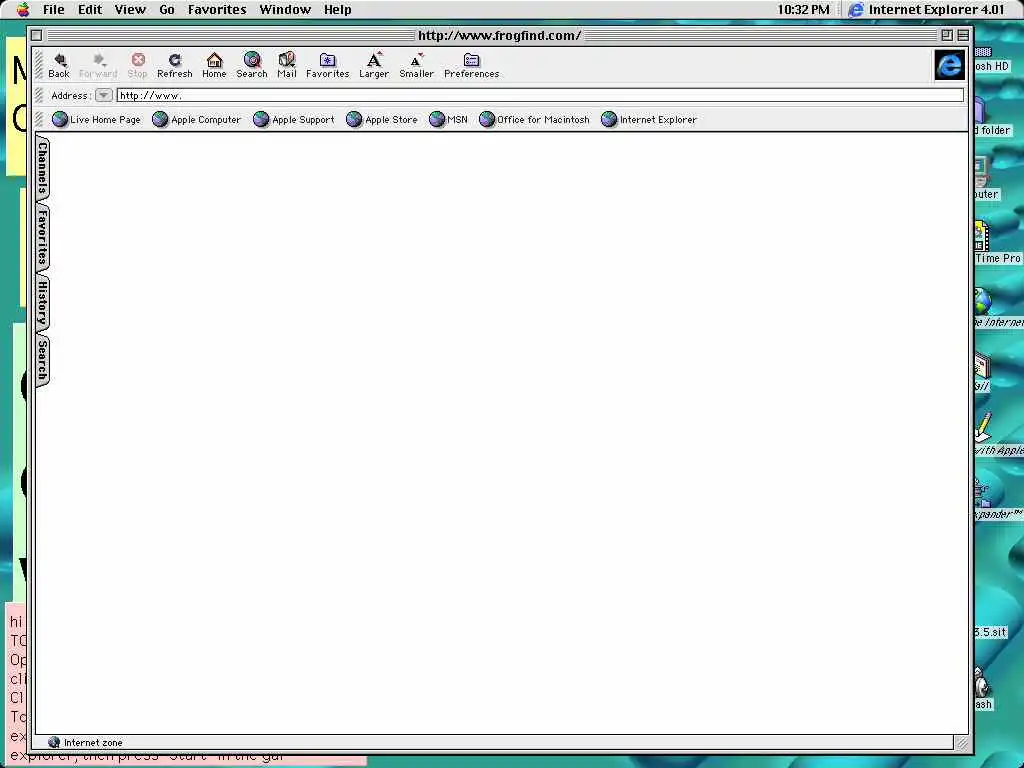Image resolution: width=1024 pixels, height=768 pixels.
Task: Open the Internet Explorer 4.01 application menu
Action: [926, 9]
